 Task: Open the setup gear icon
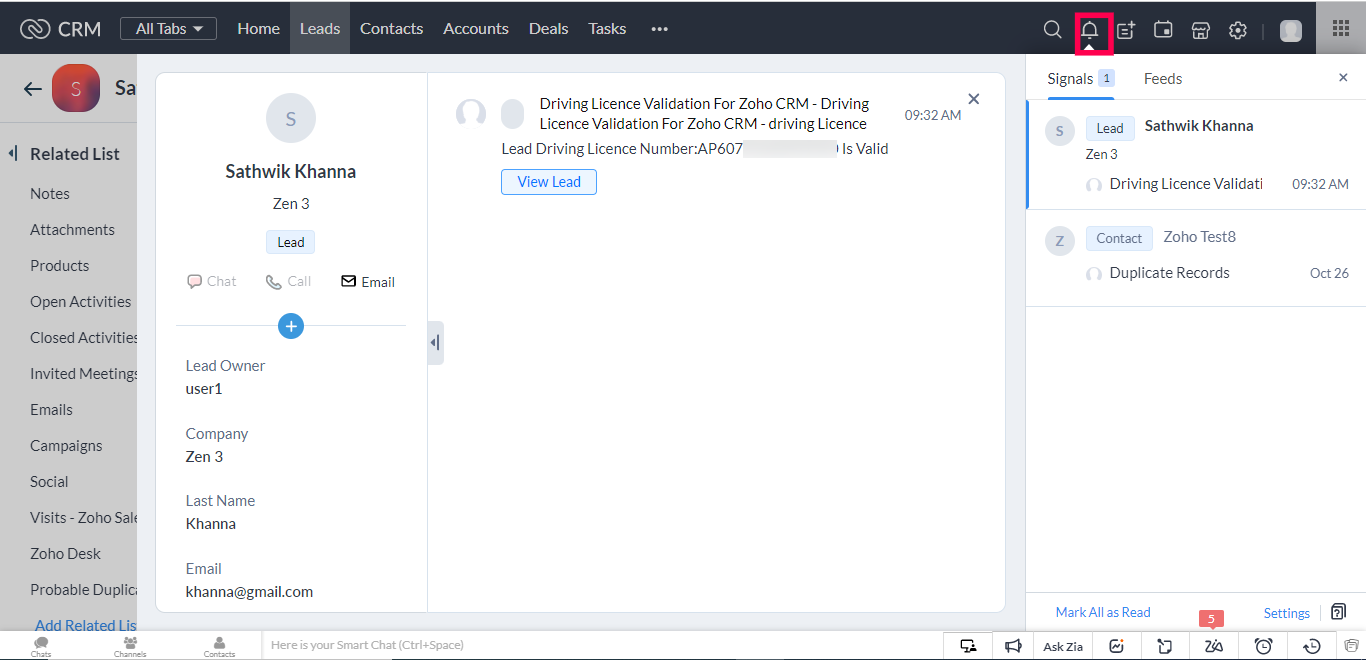[x=1238, y=30]
